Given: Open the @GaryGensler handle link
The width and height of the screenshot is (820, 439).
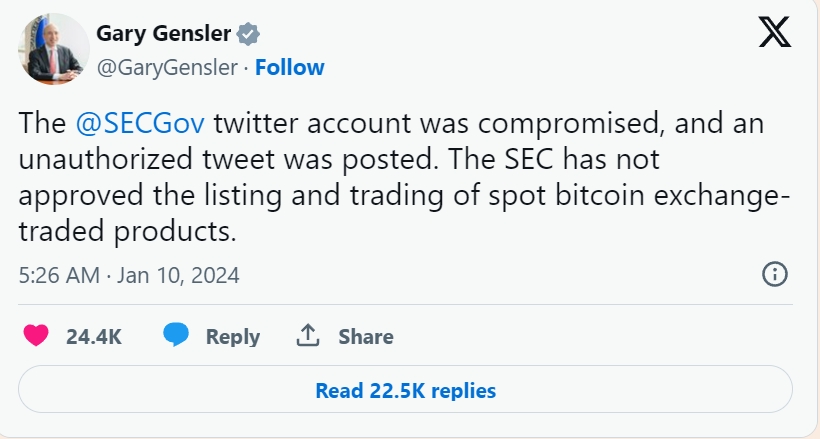Looking at the screenshot, I should (x=167, y=68).
